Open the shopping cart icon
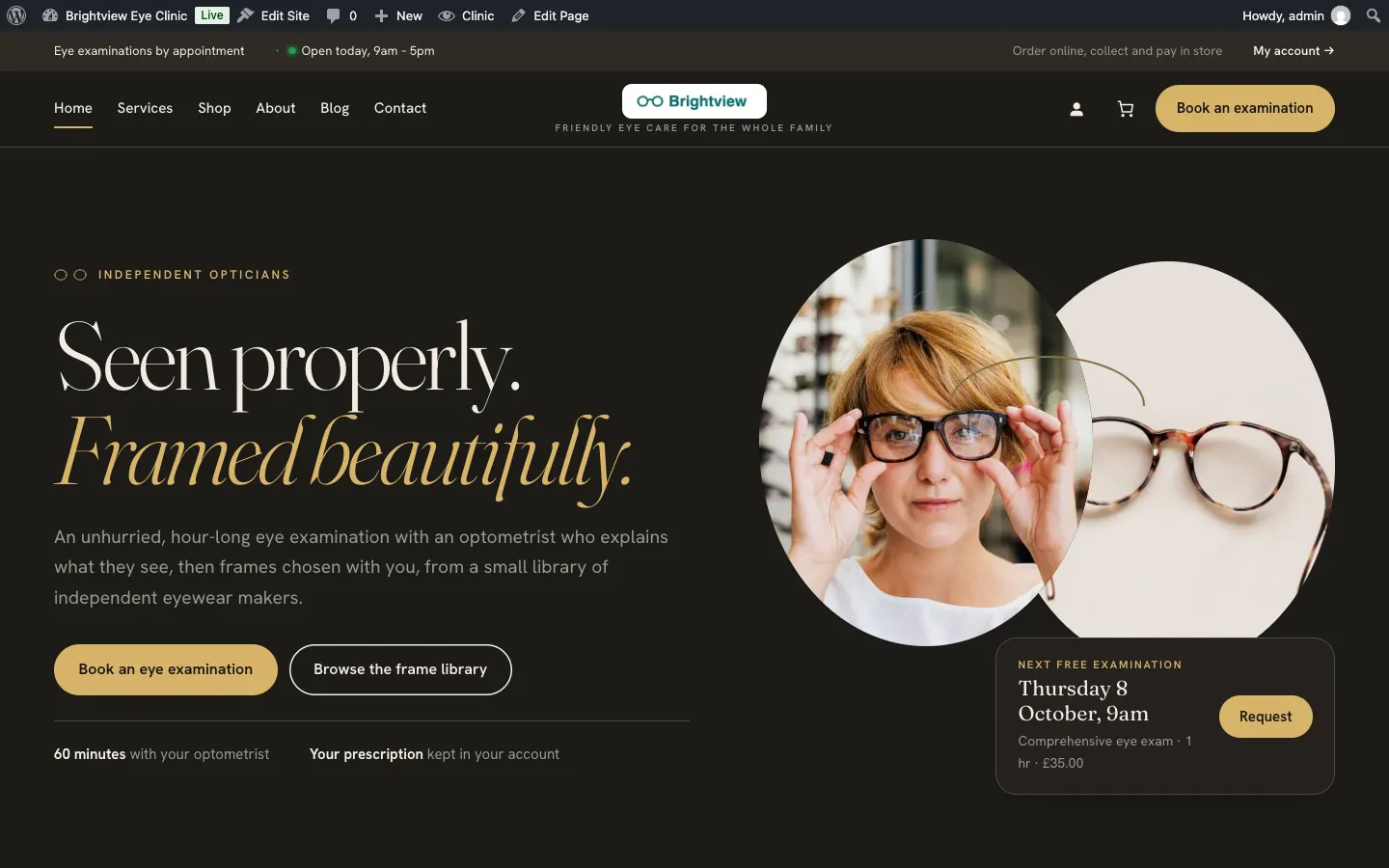 [x=1125, y=109]
